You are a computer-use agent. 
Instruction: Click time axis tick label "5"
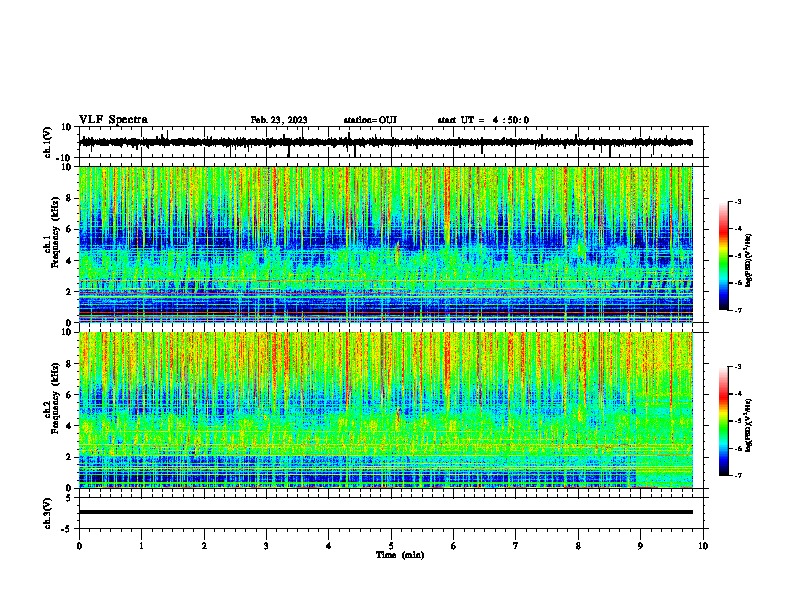391,546
